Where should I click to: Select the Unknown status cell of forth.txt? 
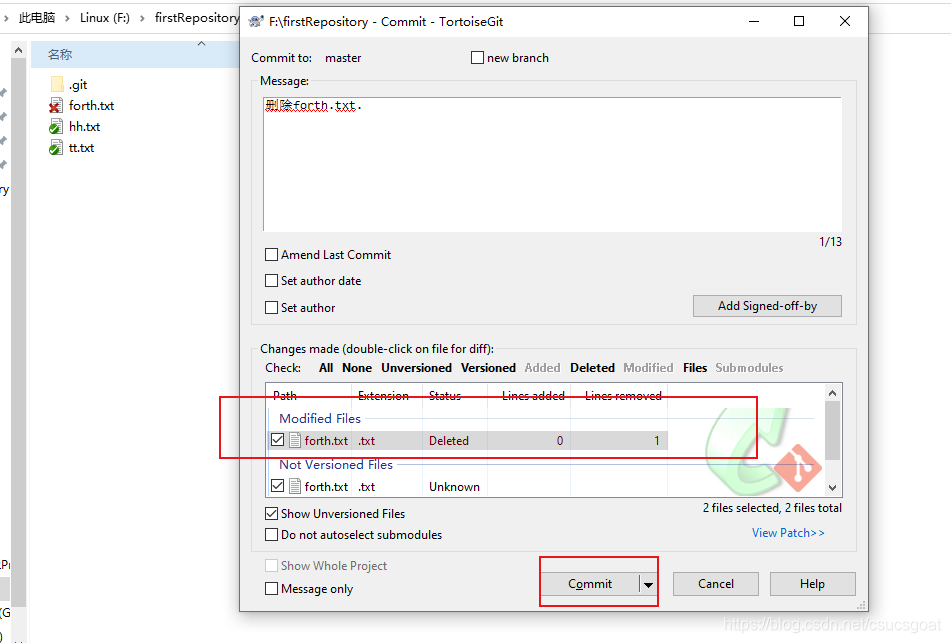click(454, 487)
